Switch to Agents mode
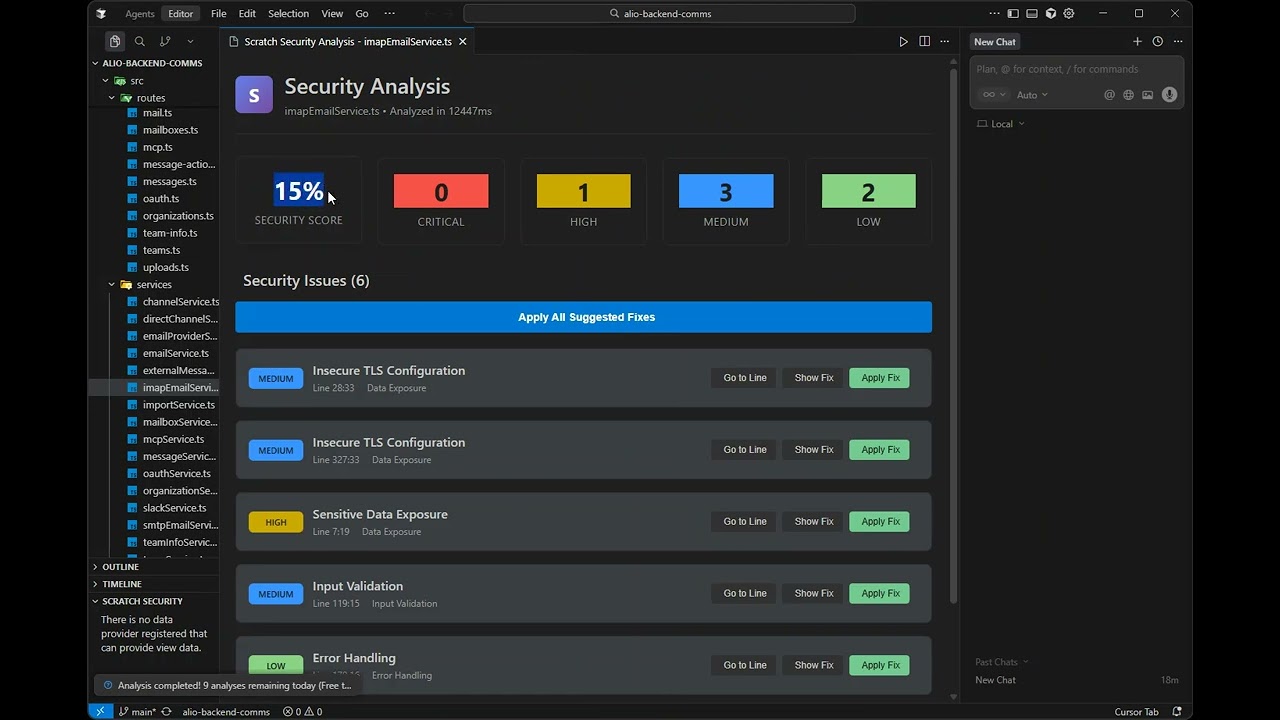The width and height of the screenshot is (1280, 720). (x=140, y=14)
